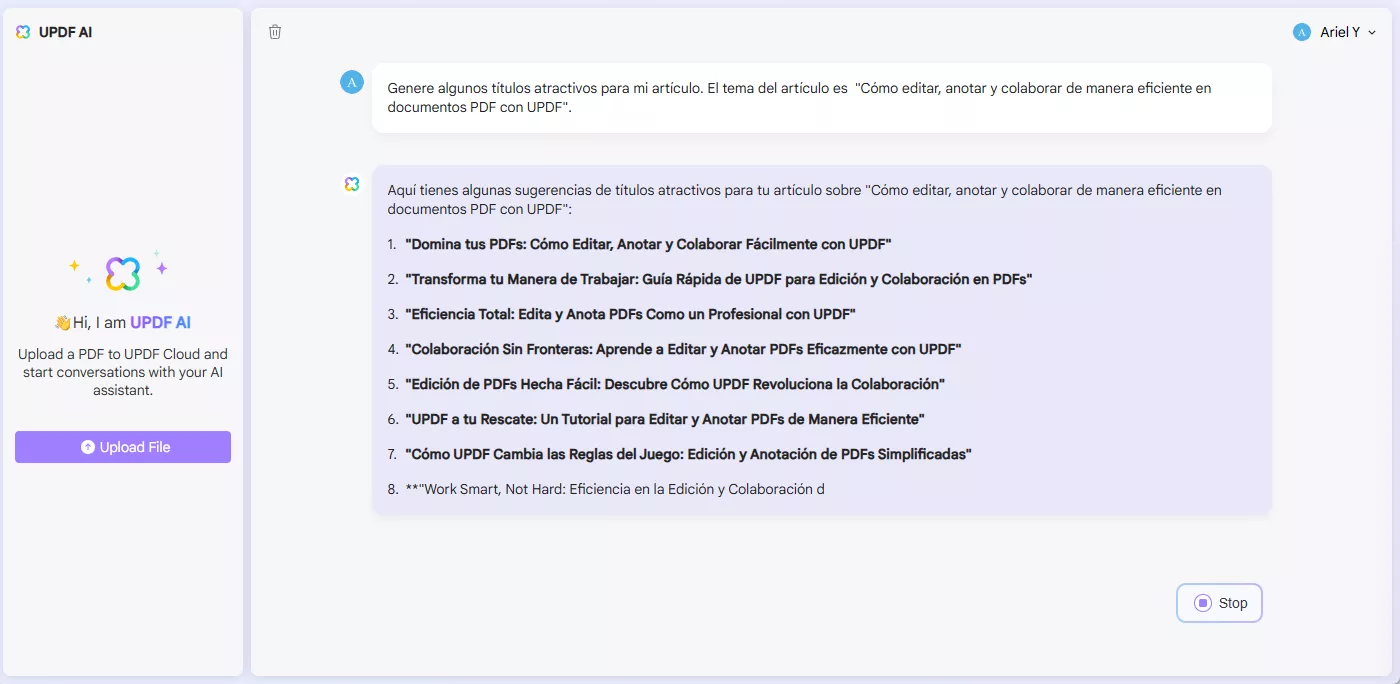Click title 2 "Transforma tu Manera de Trabajar" line
Screen dimensions: 1400x684
point(718,279)
